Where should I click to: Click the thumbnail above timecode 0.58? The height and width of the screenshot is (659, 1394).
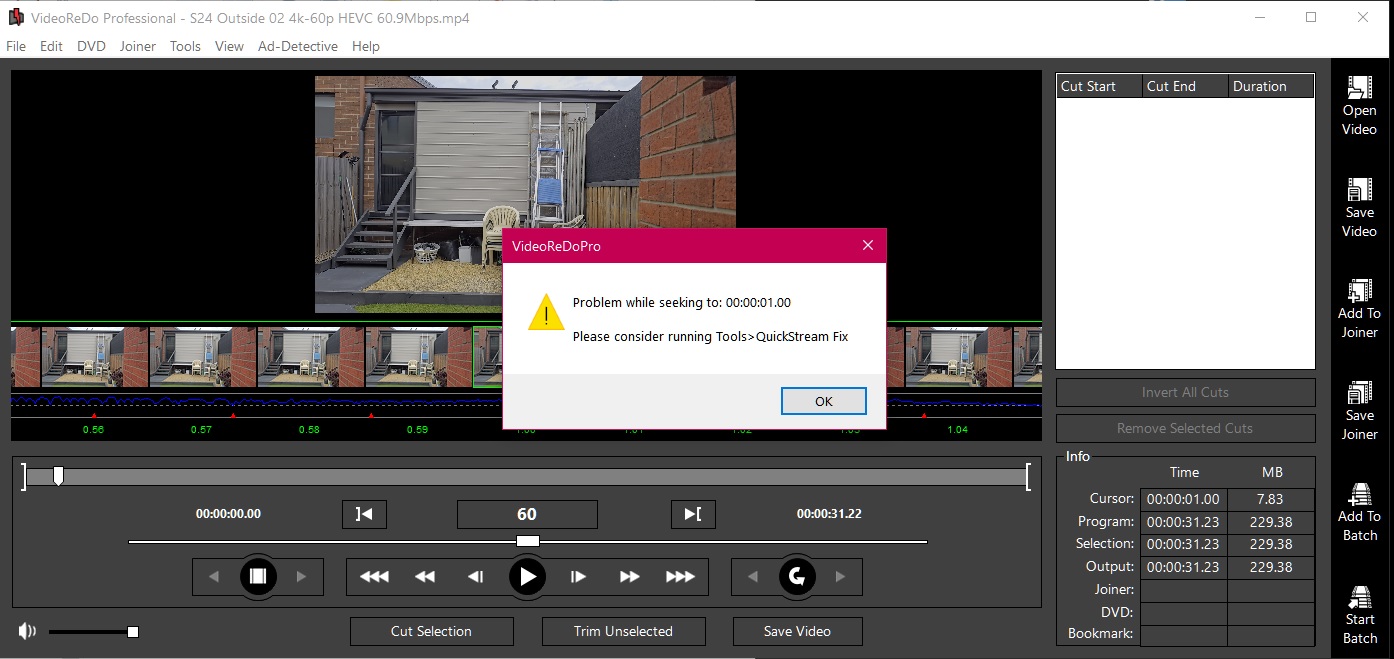point(311,357)
